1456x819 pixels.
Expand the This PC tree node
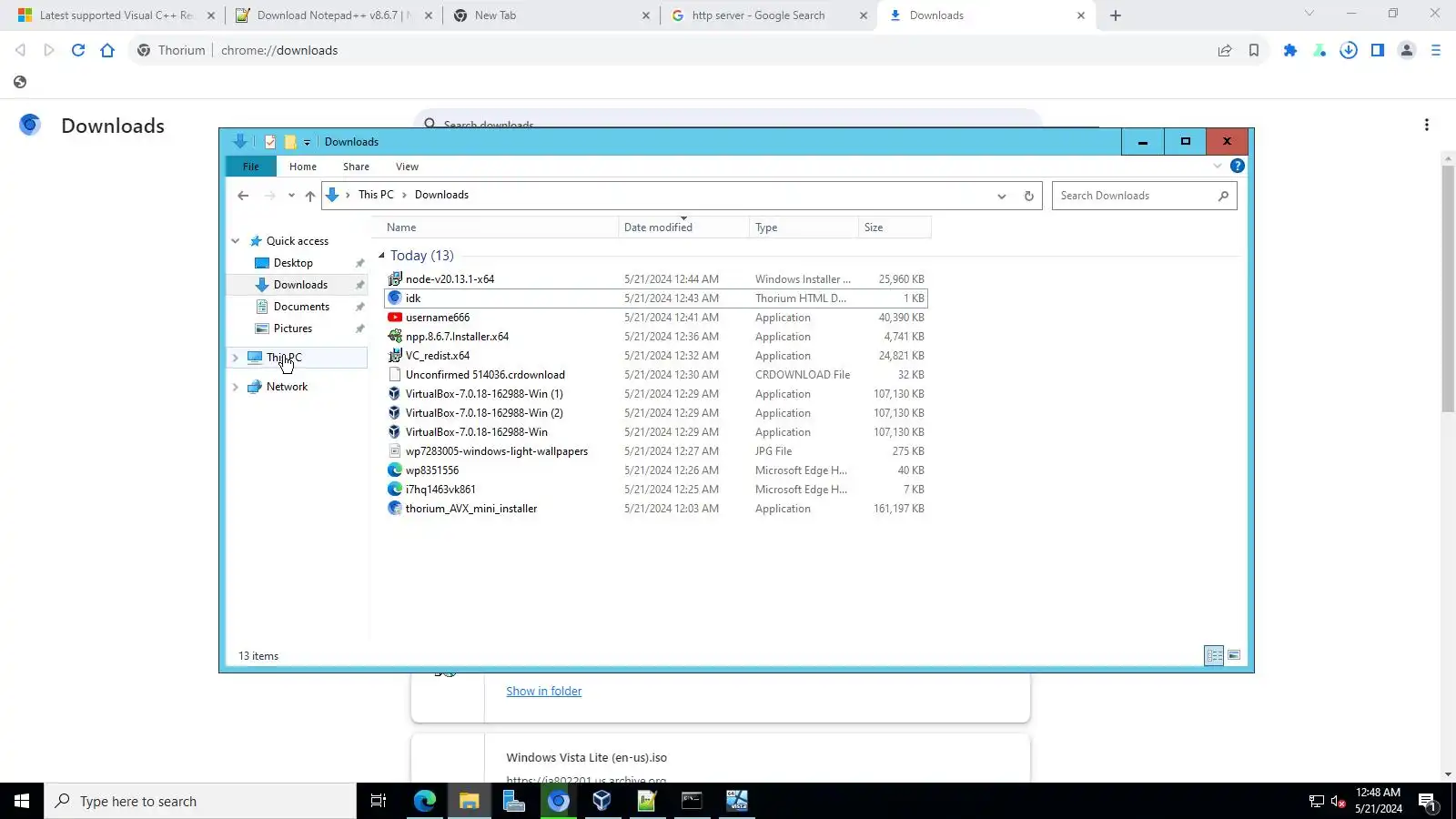(x=235, y=358)
